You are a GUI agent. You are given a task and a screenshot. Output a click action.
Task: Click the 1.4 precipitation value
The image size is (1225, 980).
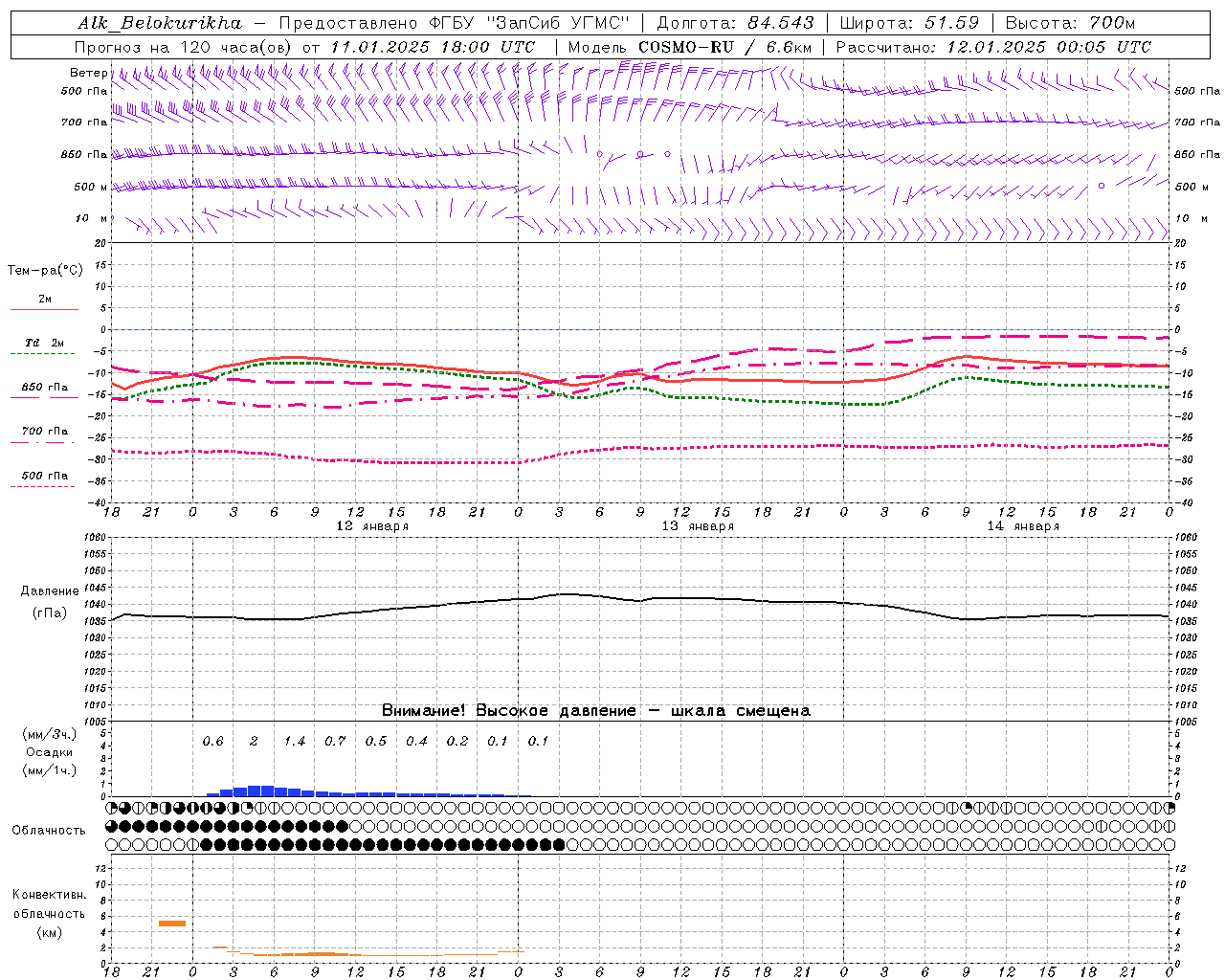pyautogui.click(x=295, y=742)
